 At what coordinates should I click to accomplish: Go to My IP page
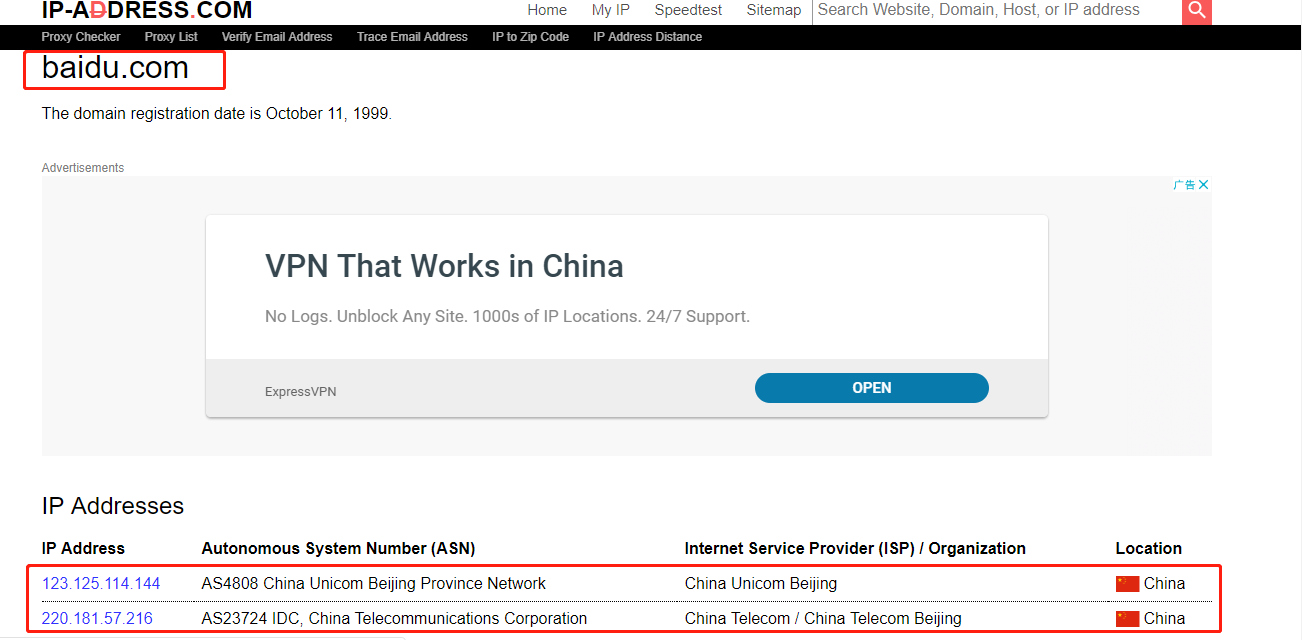point(611,10)
